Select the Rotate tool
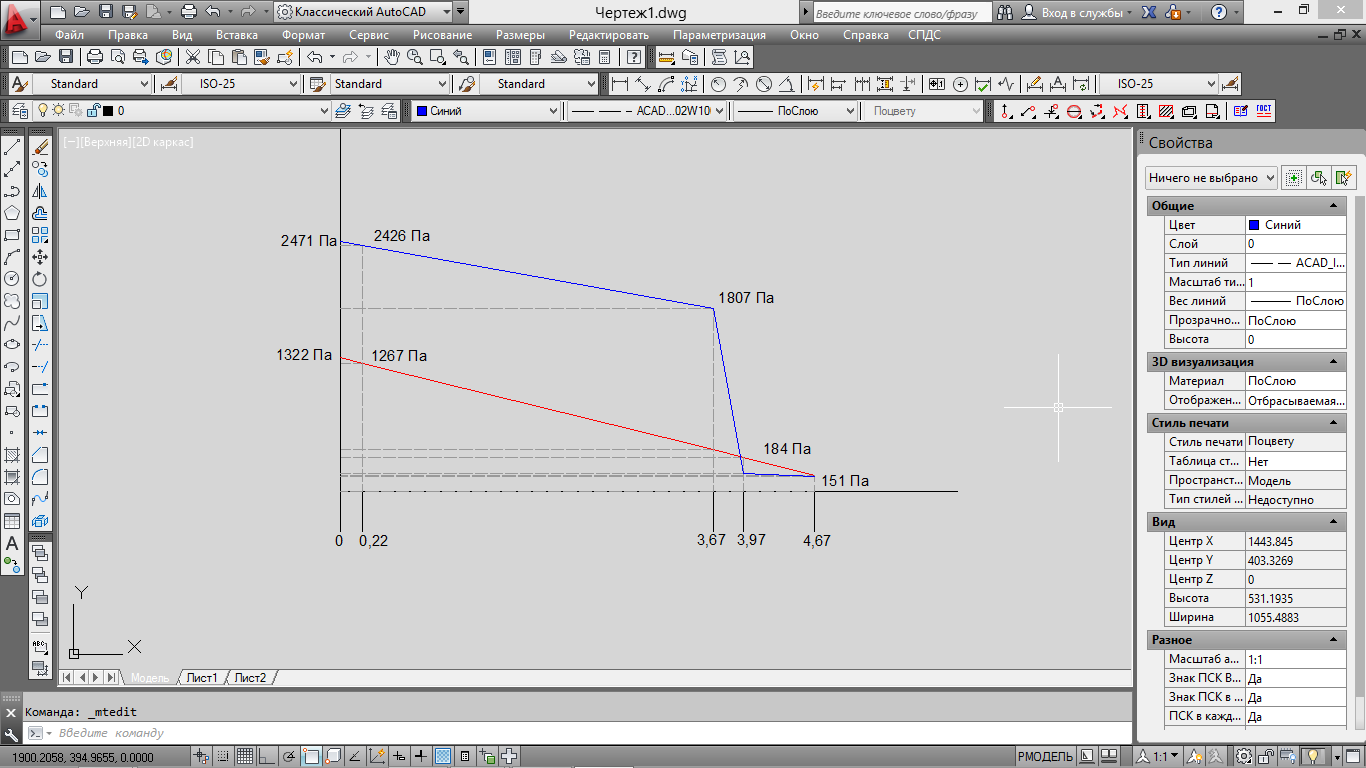 [40, 279]
